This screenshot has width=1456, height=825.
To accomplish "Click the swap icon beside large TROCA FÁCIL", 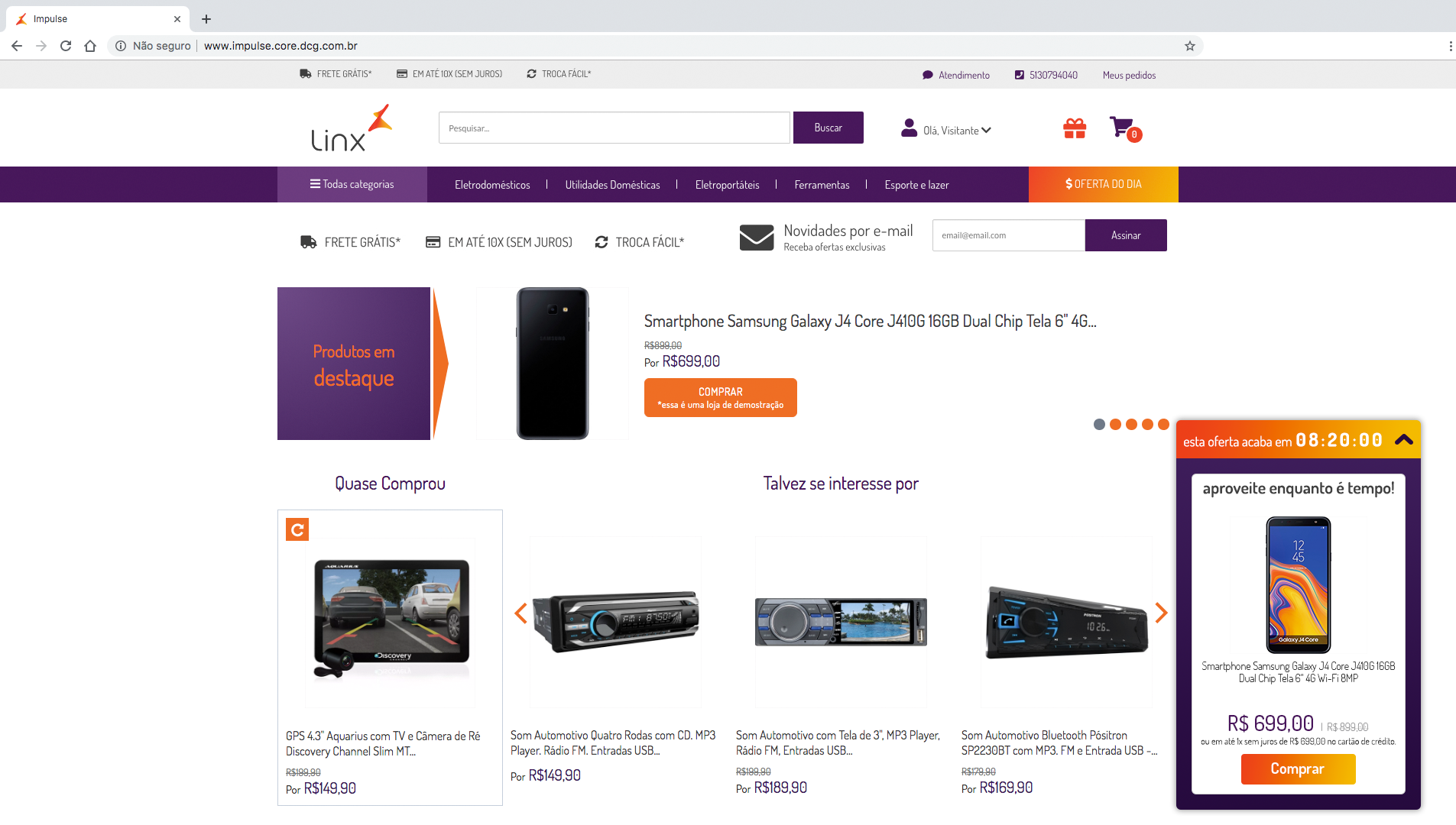I will pyautogui.click(x=602, y=242).
